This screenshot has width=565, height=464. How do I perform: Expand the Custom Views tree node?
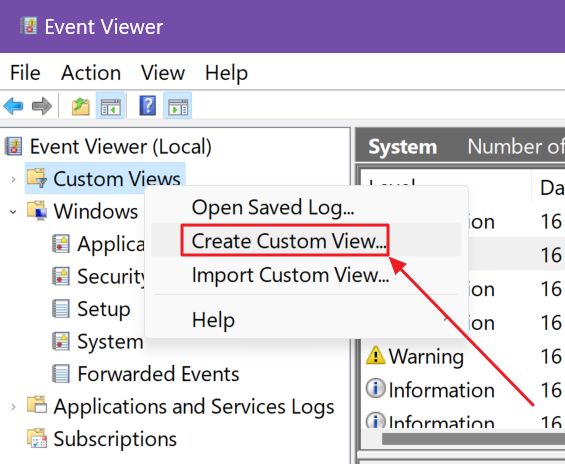13,179
